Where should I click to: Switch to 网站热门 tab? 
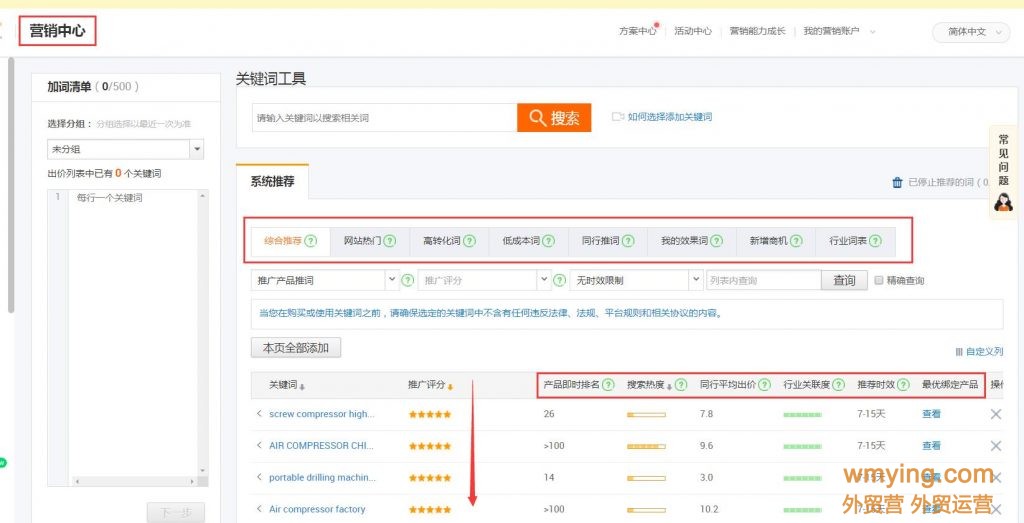370,240
